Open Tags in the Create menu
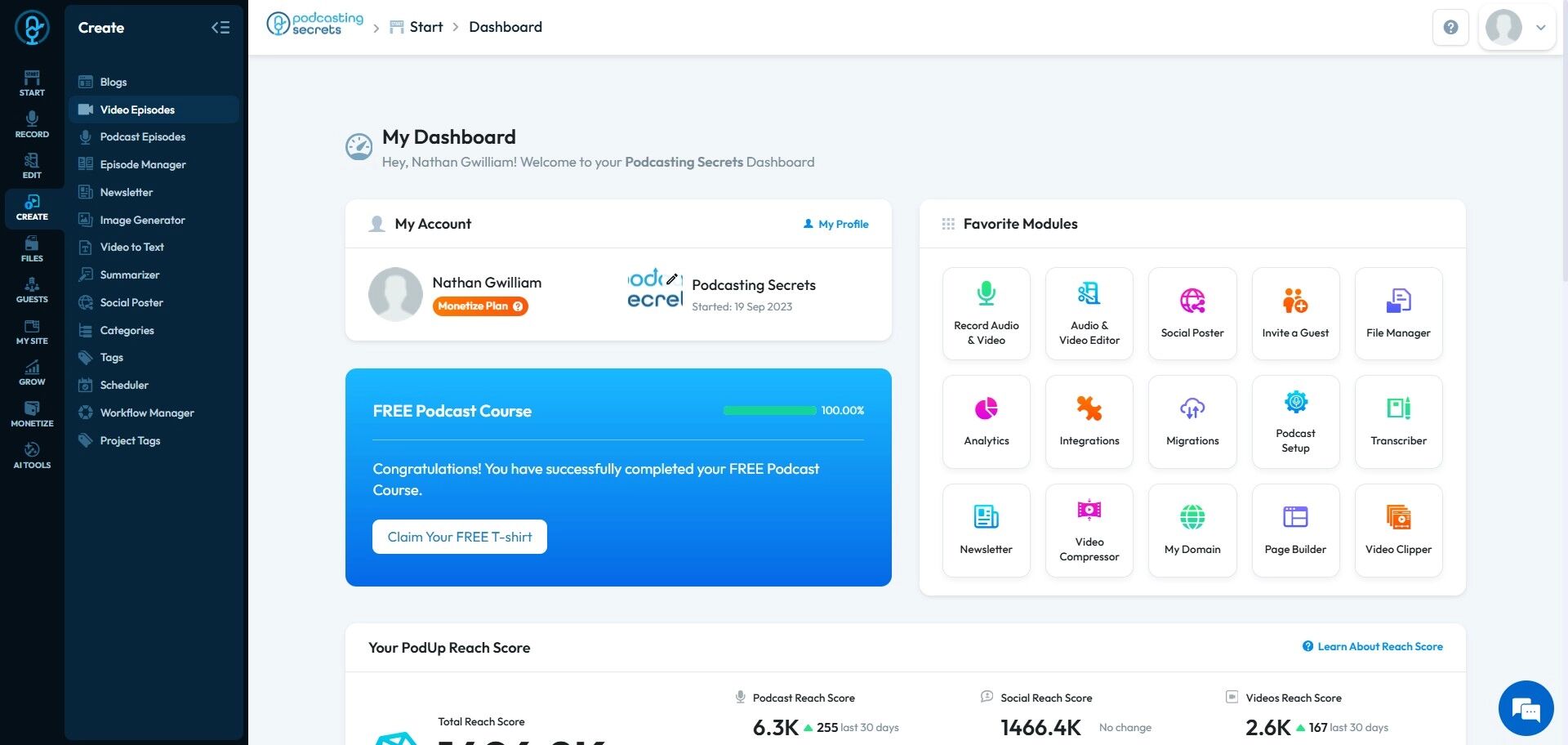The height and width of the screenshot is (745, 1568). [x=154, y=358]
